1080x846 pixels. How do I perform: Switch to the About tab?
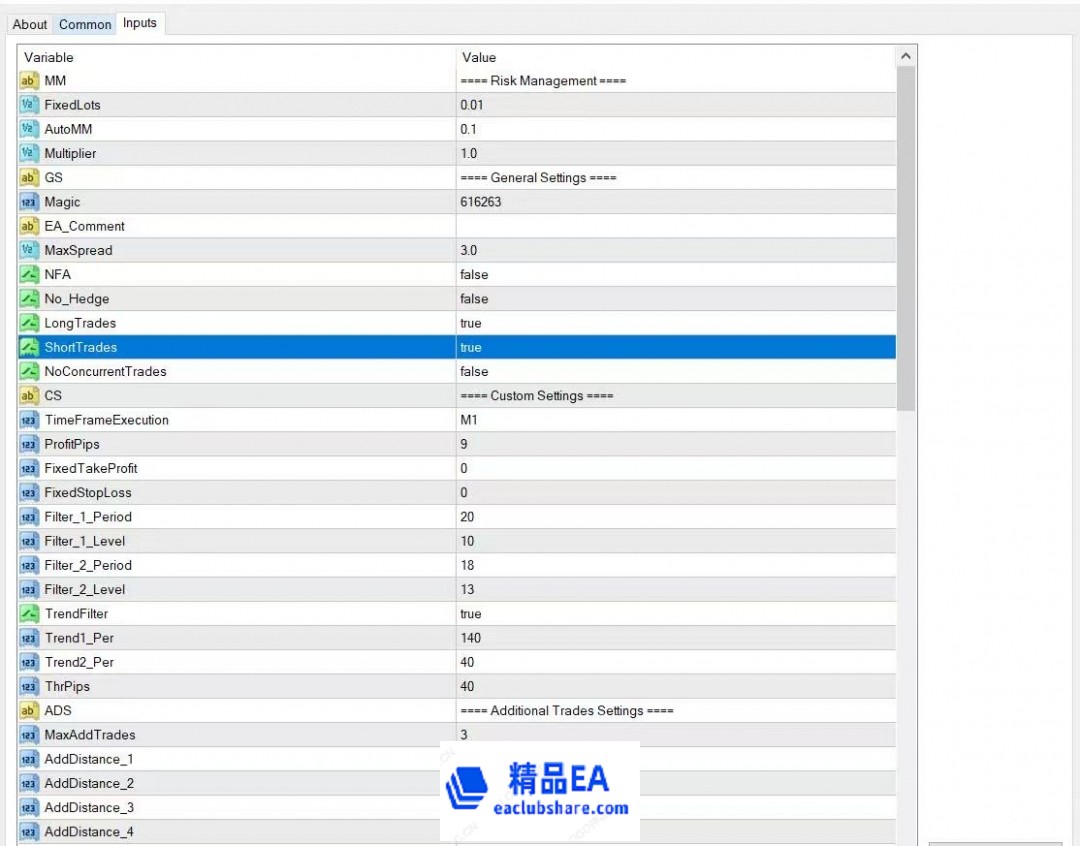(x=30, y=24)
